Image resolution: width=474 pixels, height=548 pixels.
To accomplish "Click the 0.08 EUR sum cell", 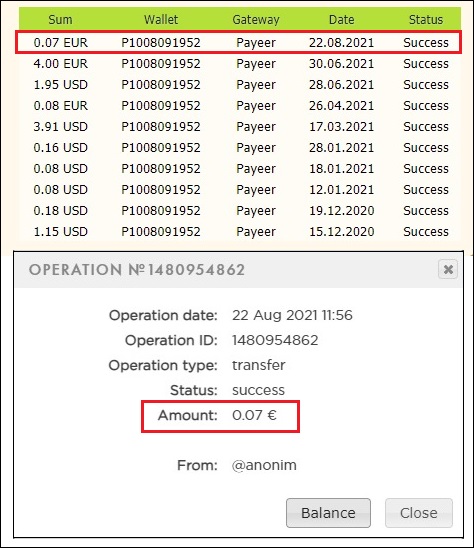I will click(60, 106).
